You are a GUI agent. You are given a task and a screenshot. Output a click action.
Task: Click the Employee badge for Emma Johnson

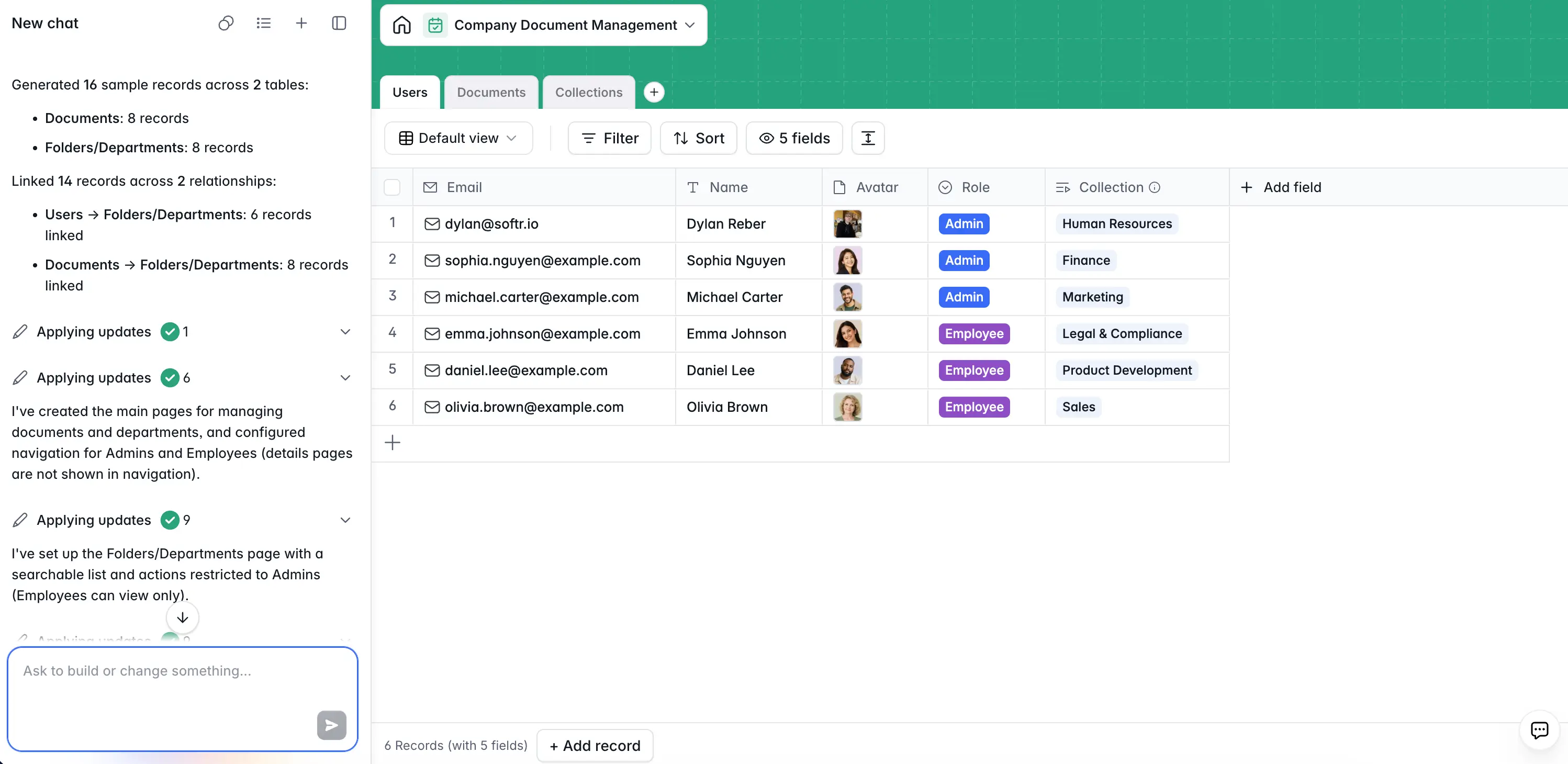(x=973, y=334)
